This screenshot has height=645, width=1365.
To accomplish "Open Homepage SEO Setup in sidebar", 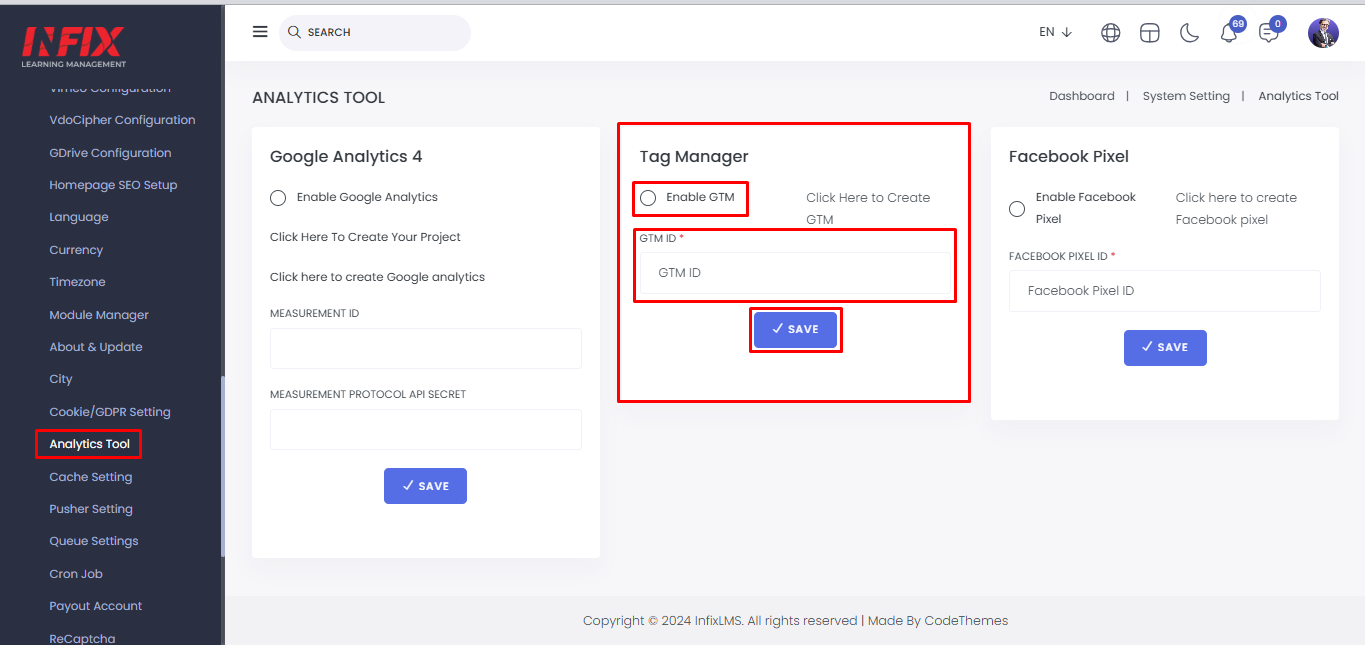I will pyautogui.click(x=113, y=185).
